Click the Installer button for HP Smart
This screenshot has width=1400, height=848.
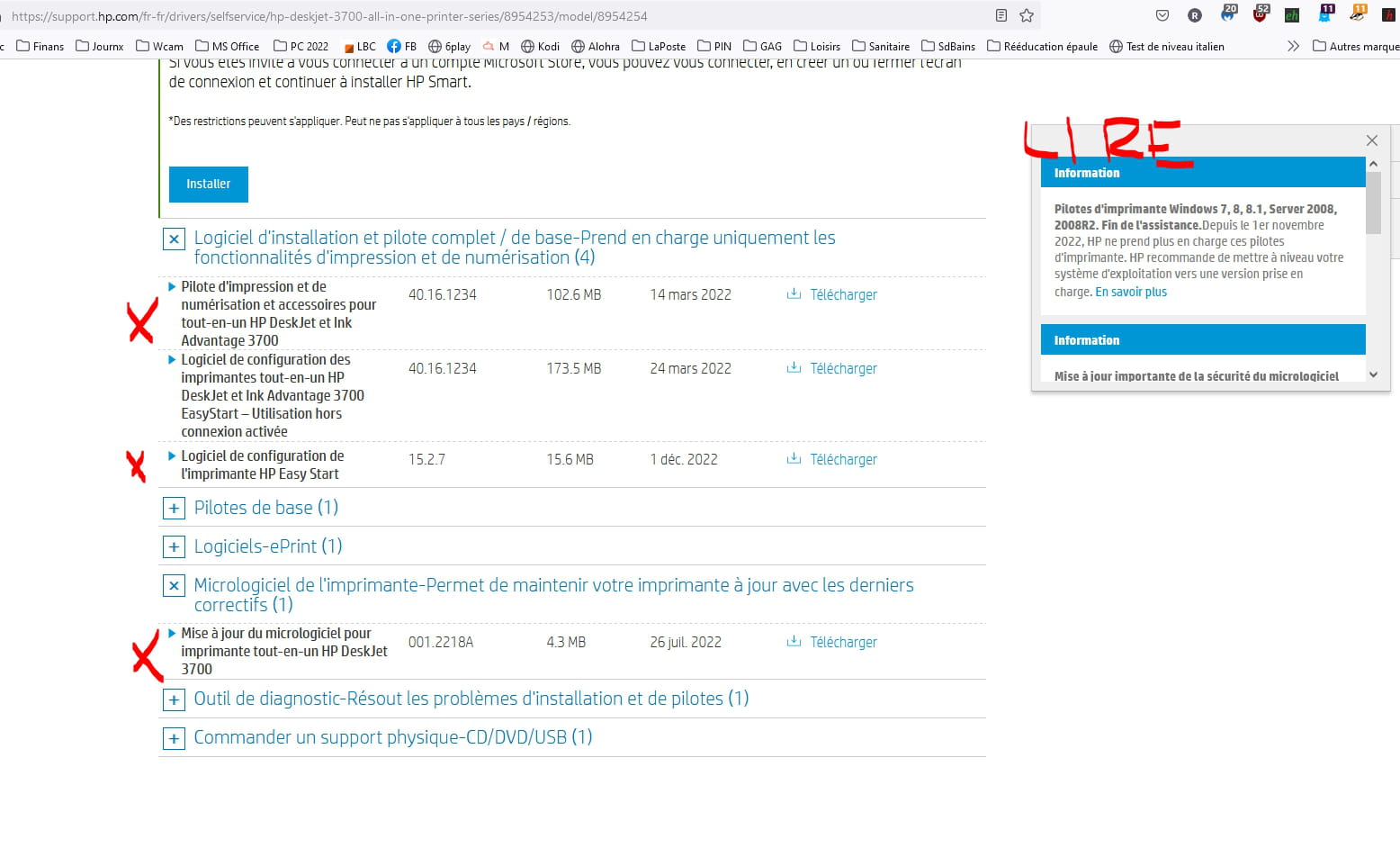[209, 184]
